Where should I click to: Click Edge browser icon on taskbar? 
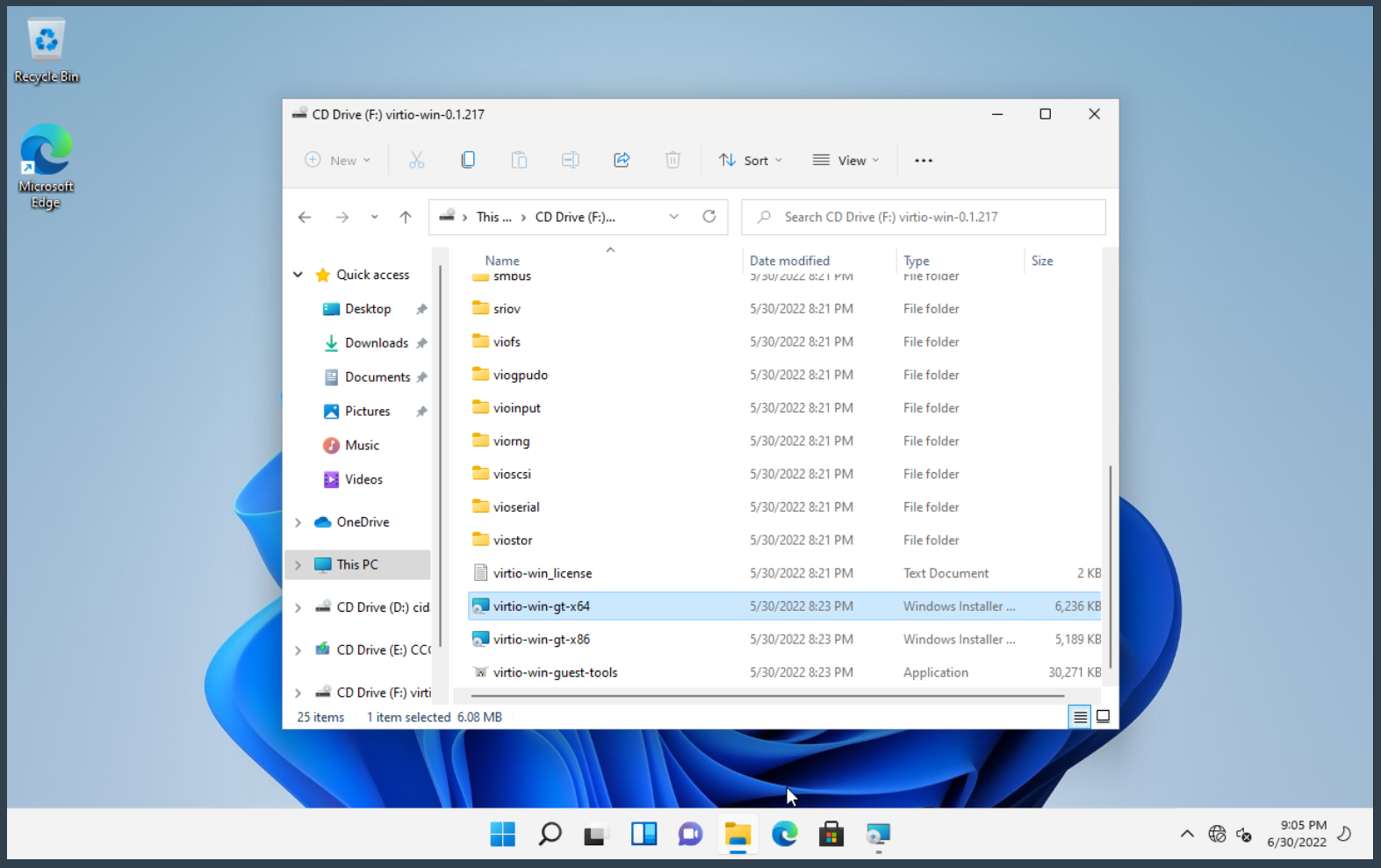pos(785,834)
